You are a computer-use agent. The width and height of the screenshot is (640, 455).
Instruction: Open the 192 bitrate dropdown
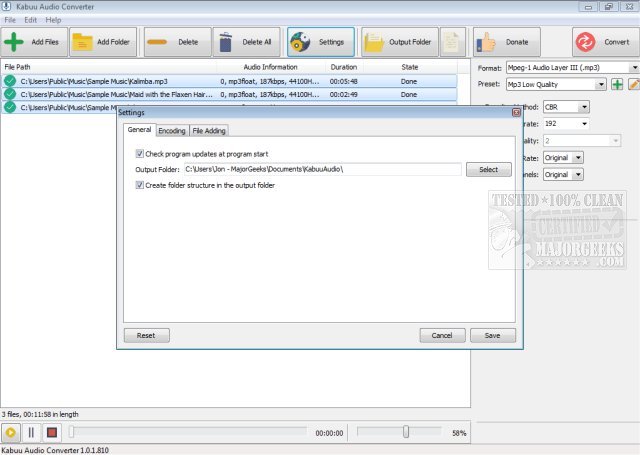pos(566,124)
